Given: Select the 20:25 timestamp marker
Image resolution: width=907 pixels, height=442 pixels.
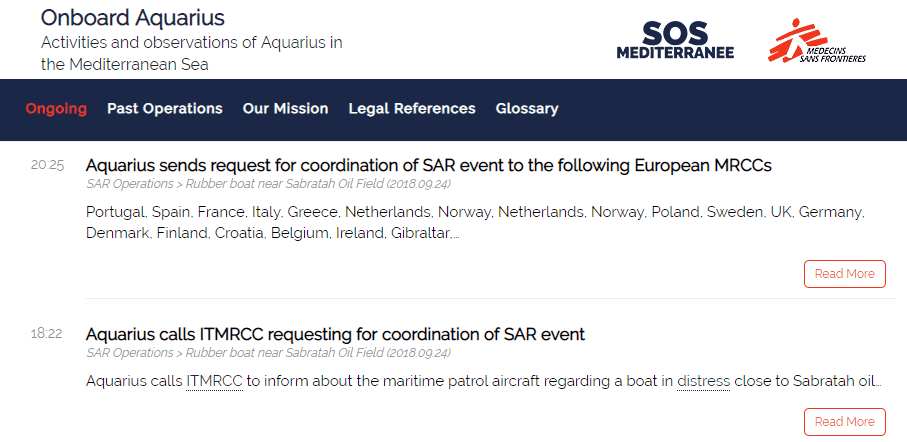Looking at the screenshot, I should (x=47, y=165).
